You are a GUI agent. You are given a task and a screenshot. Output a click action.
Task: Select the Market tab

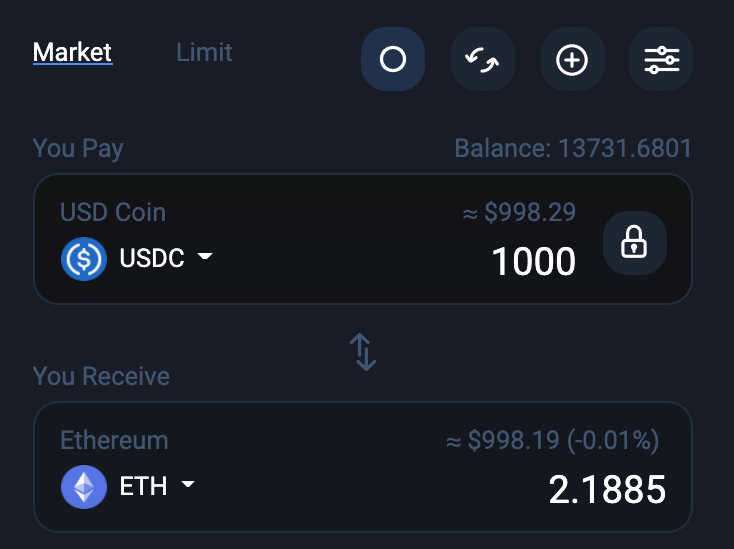tap(73, 52)
